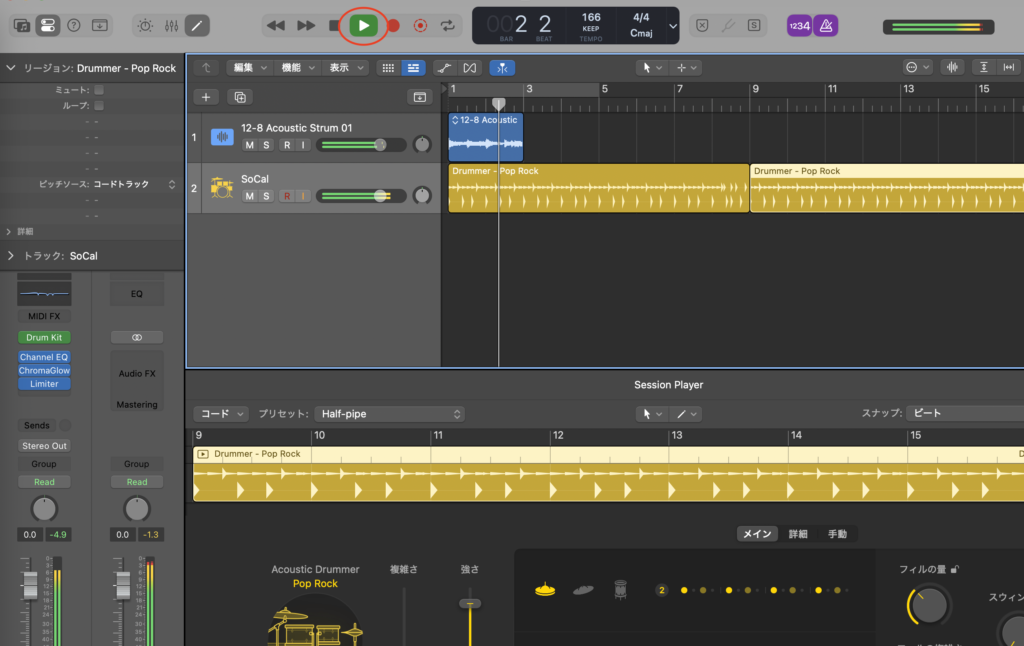Solo the SoCal drummer track
Screen dimensions: 1024x646
267,196
